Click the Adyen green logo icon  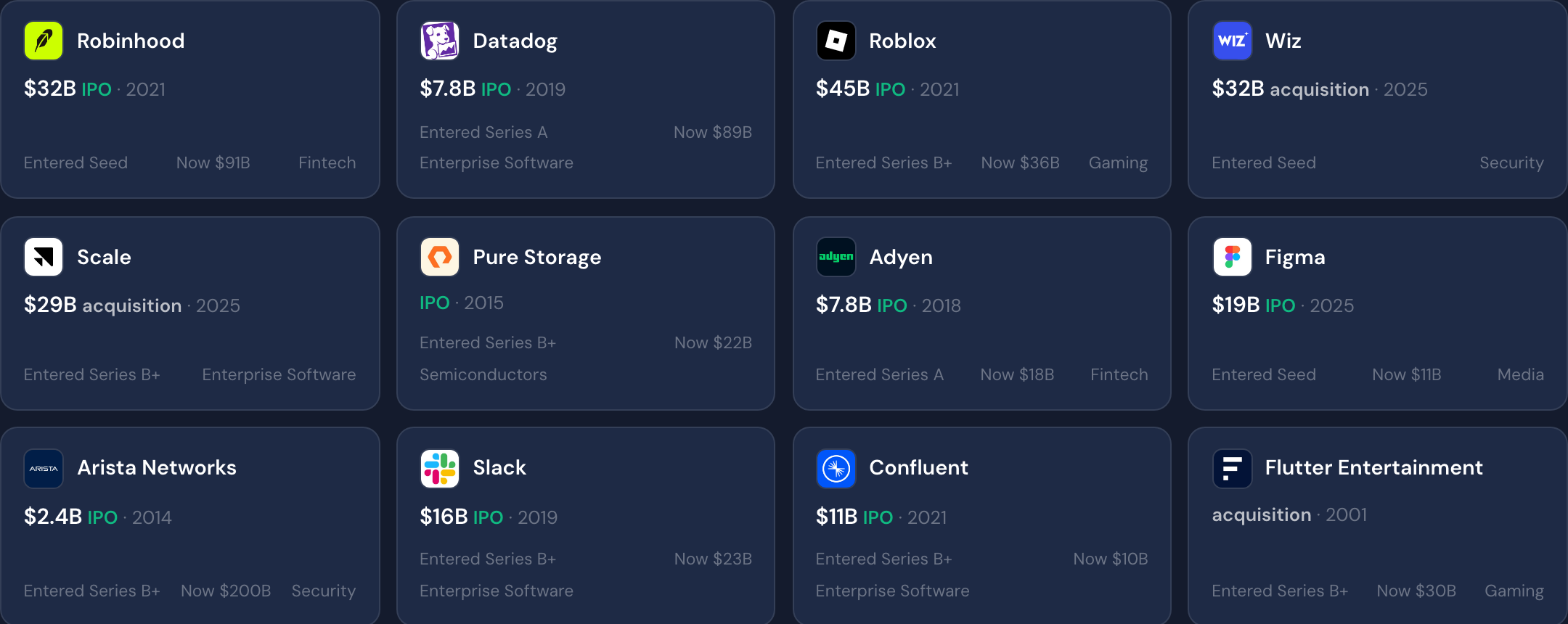[x=836, y=257]
